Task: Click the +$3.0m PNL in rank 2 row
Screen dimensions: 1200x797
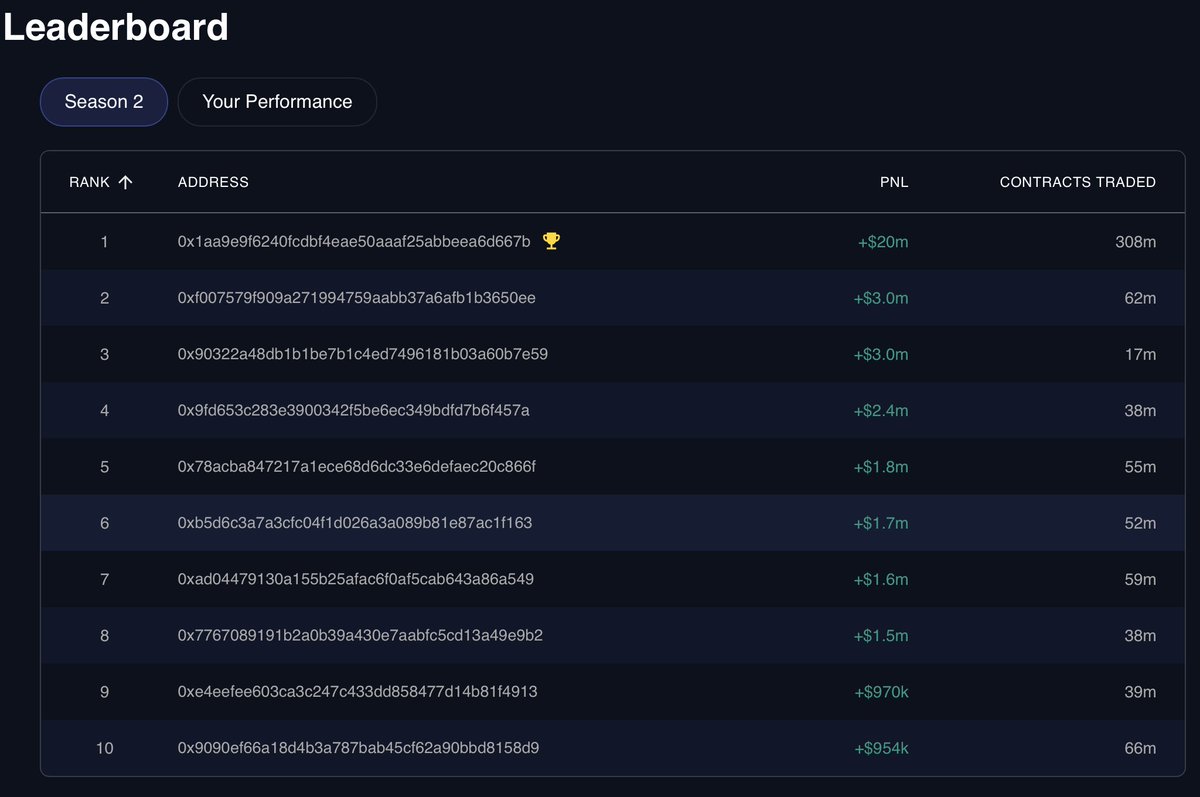Action: [881, 298]
